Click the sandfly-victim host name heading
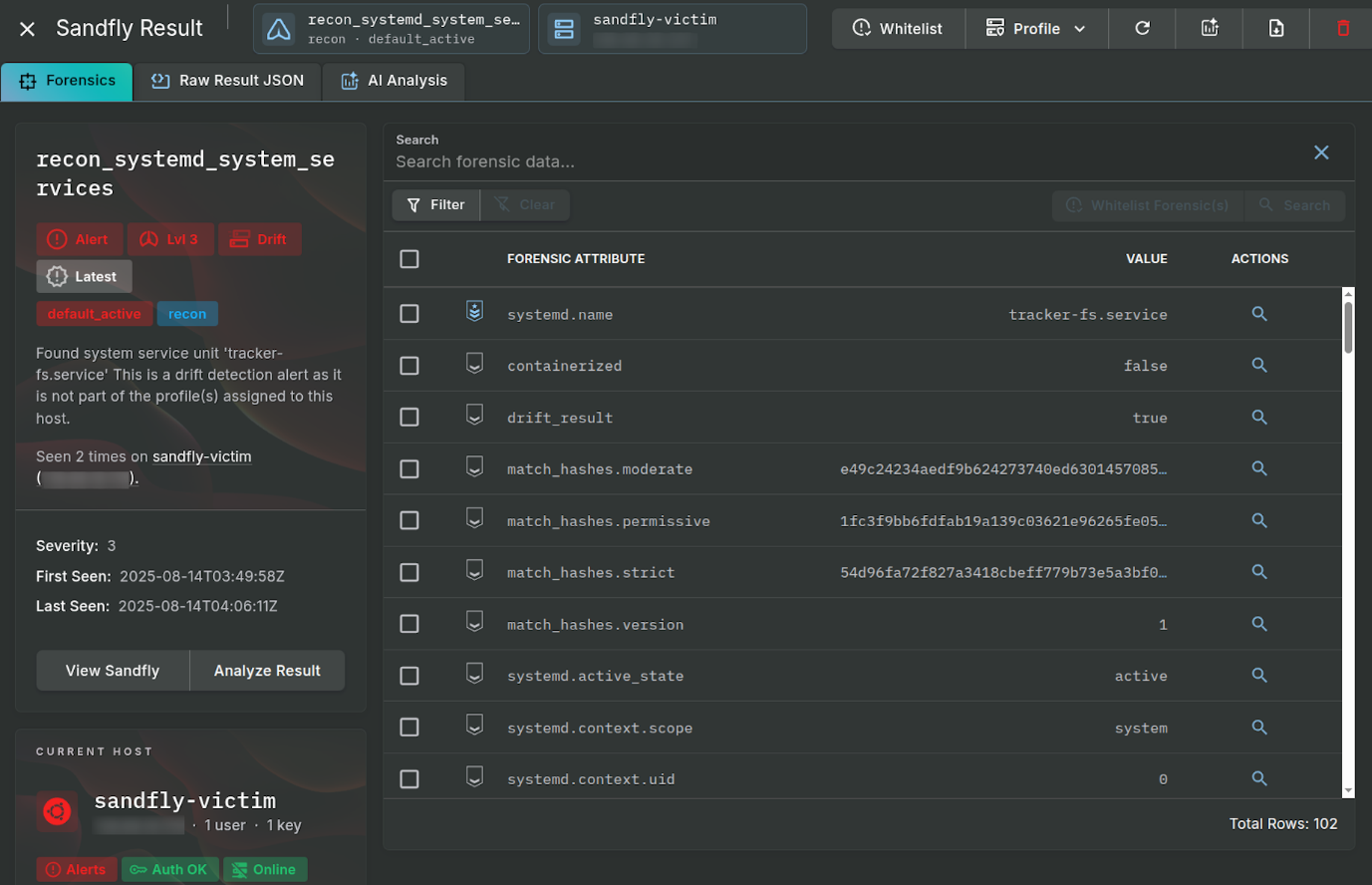 point(185,800)
